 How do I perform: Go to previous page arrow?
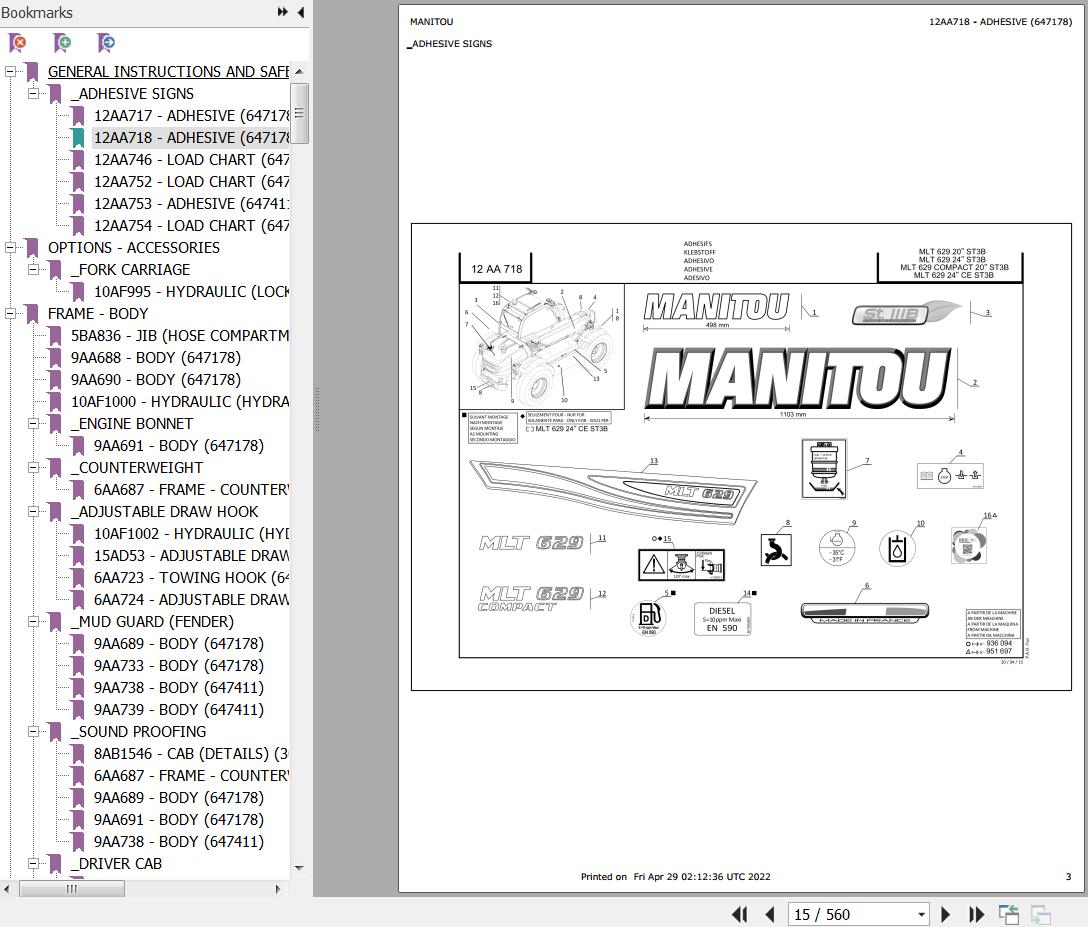(770, 915)
